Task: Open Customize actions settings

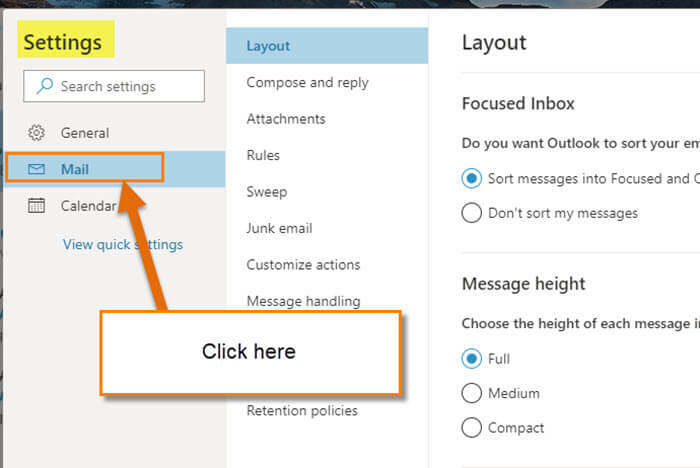Action: coord(303,264)
